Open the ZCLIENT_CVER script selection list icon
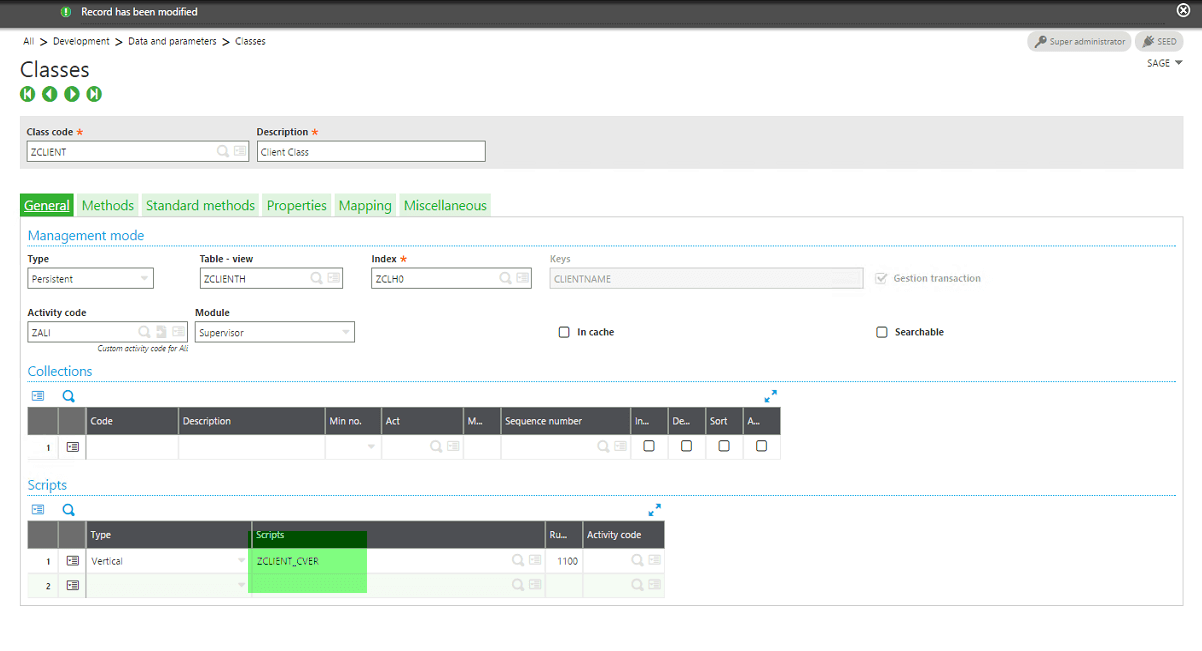This screenshot has width=1202, height=651. pyautogui.click(x=535, y=561)
